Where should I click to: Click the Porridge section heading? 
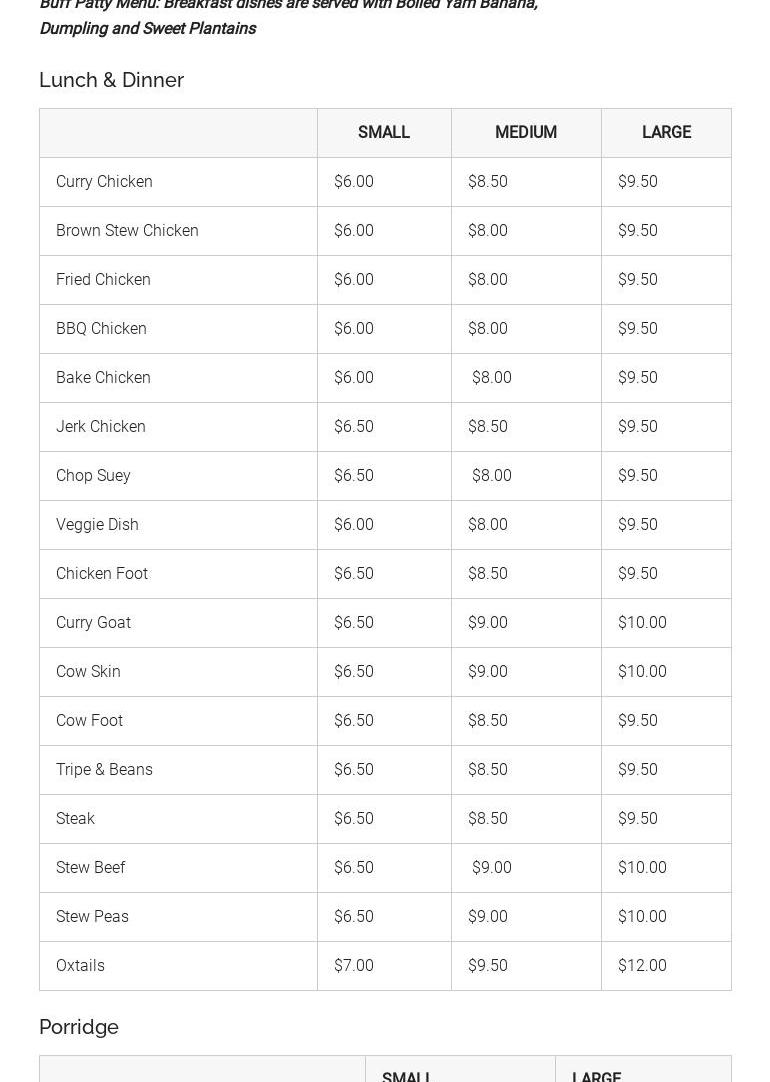pyautogui.click(x=79, y=1027)
